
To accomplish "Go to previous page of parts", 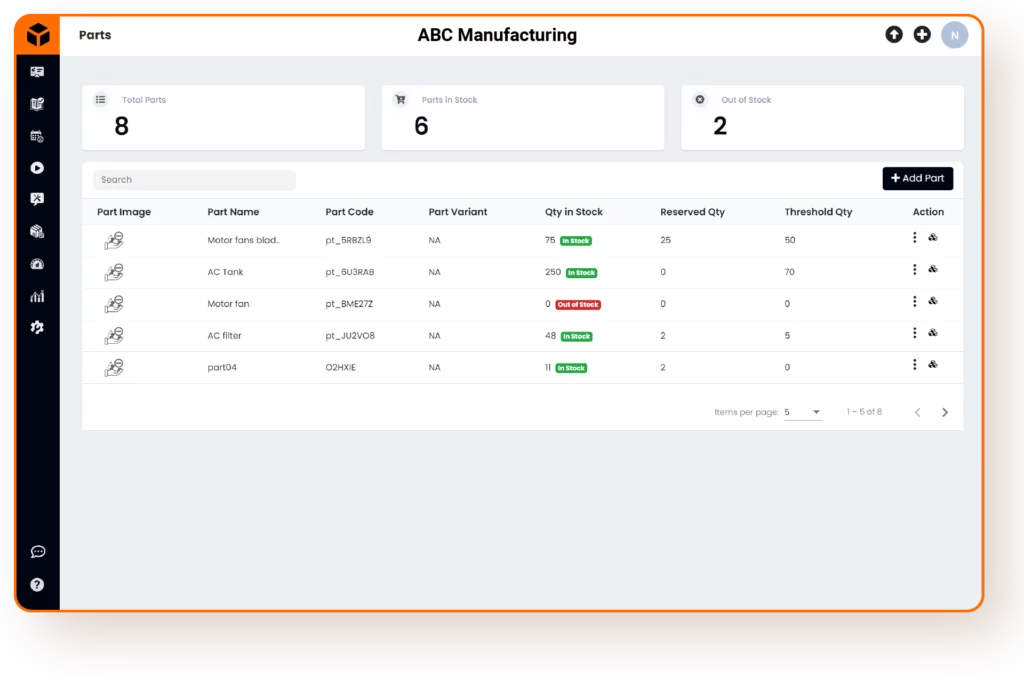I will point(918,412).
